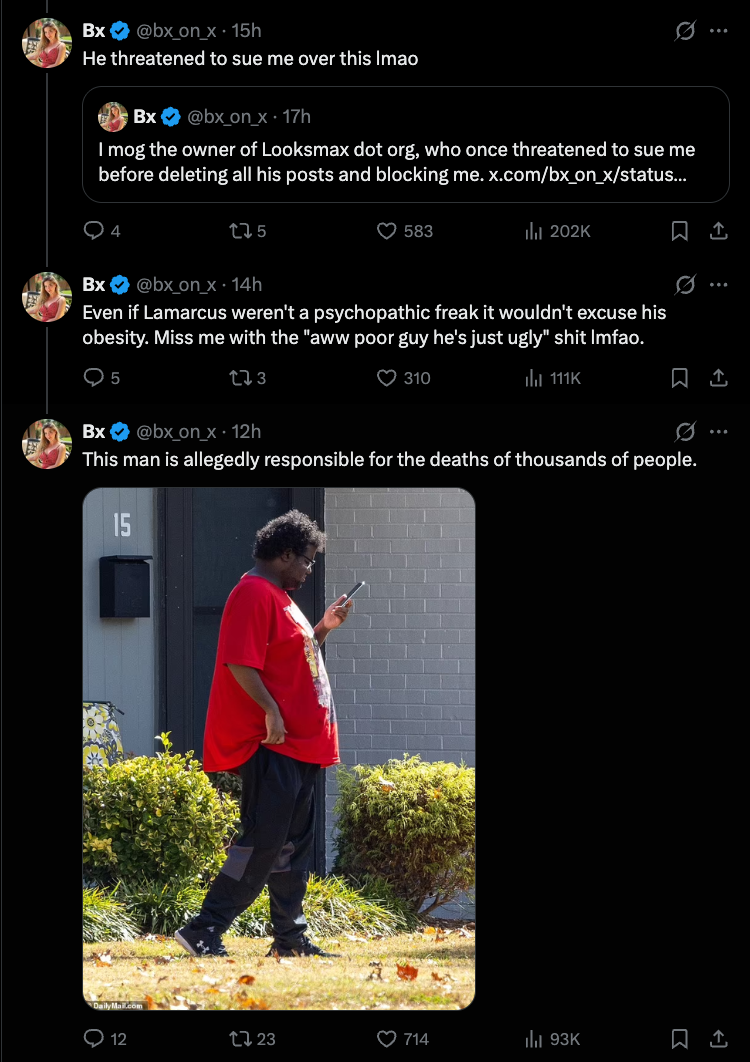Screen dimensions: 750x1062
Task: Like the post with 310 likes
Action: pos(388,377)
